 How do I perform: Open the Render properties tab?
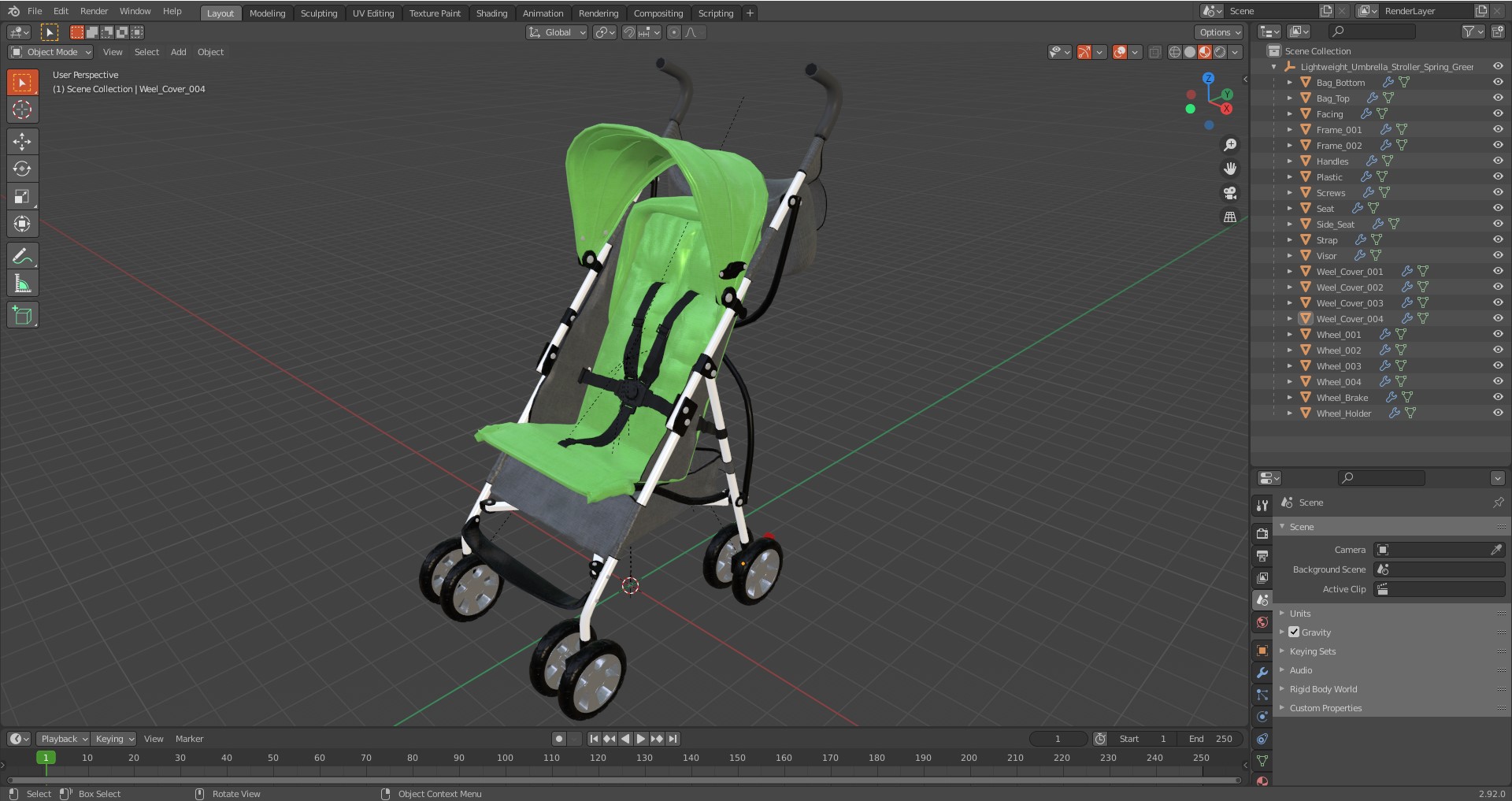(1262, 533)
